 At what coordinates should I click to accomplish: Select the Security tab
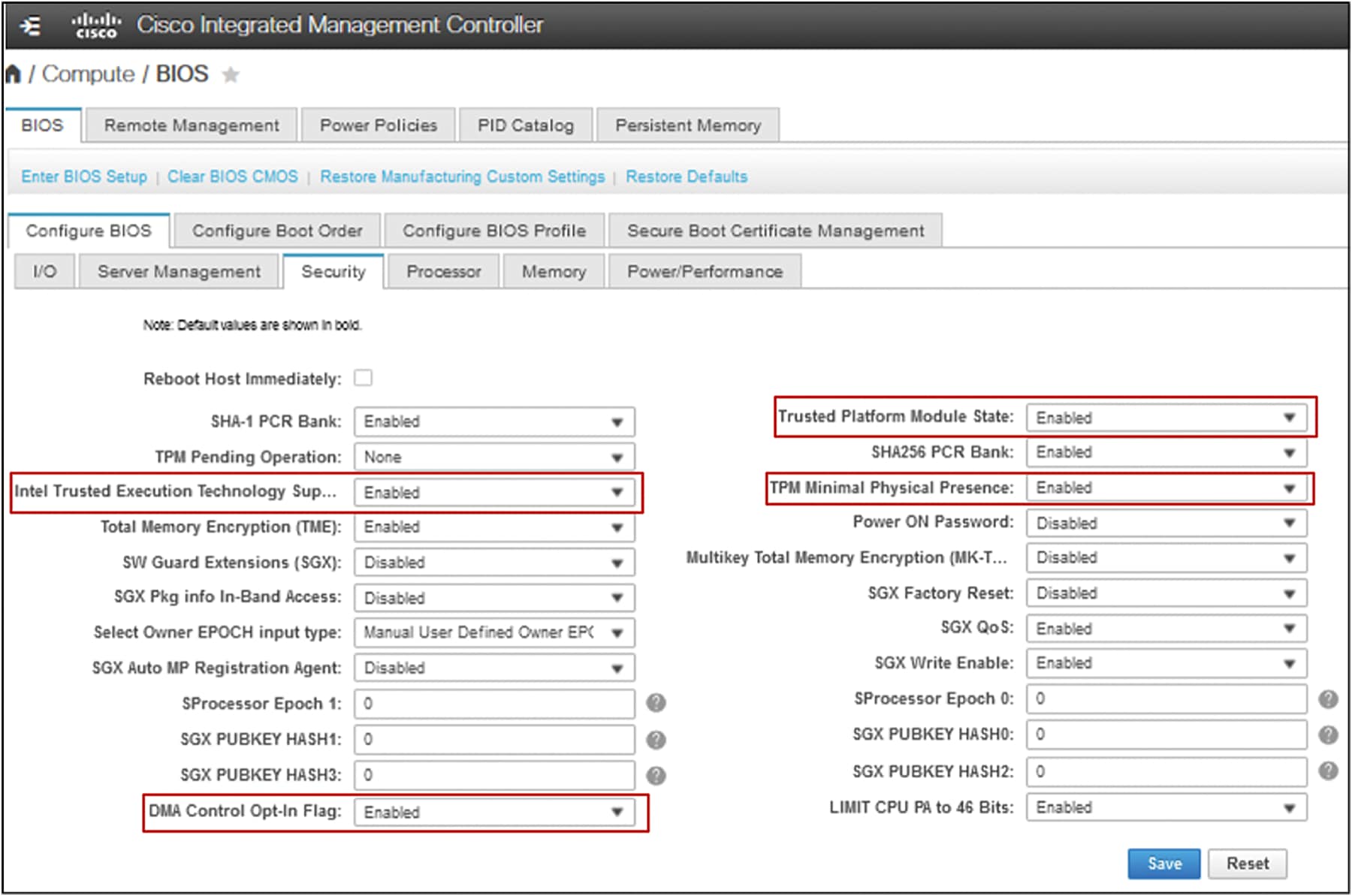(333, 271)
